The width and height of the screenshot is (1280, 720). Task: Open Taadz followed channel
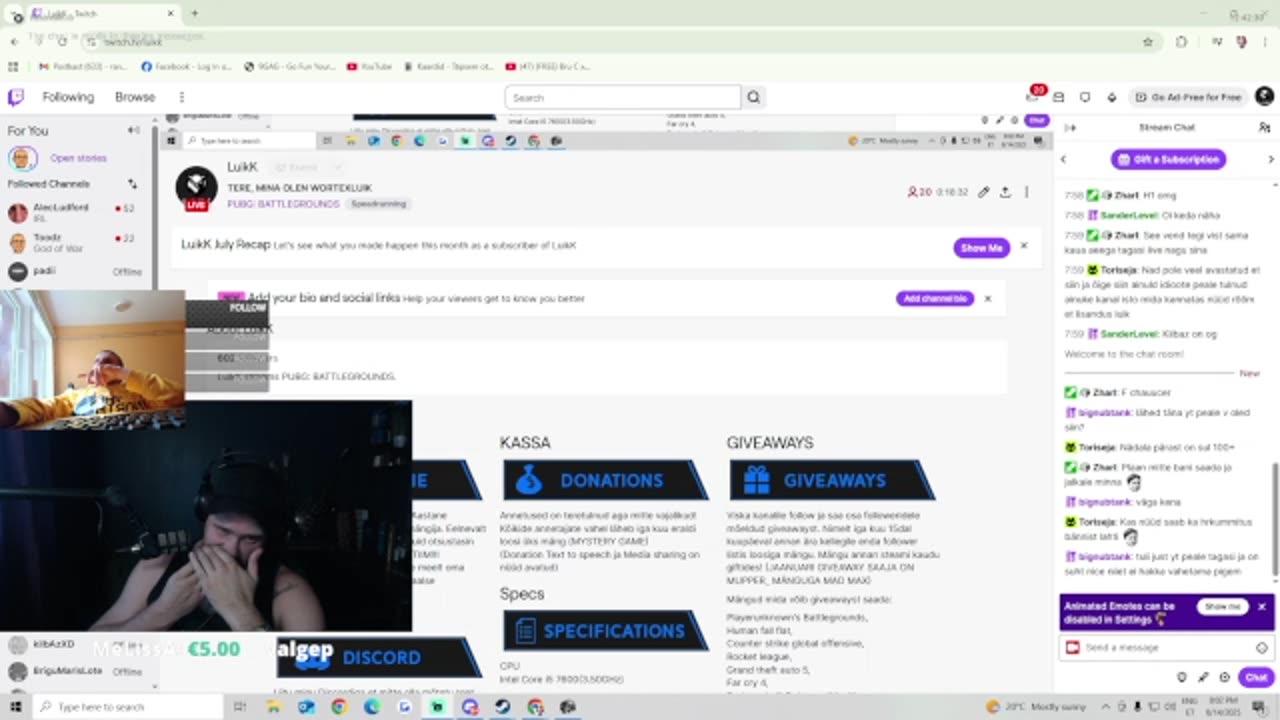click(77, 242)
